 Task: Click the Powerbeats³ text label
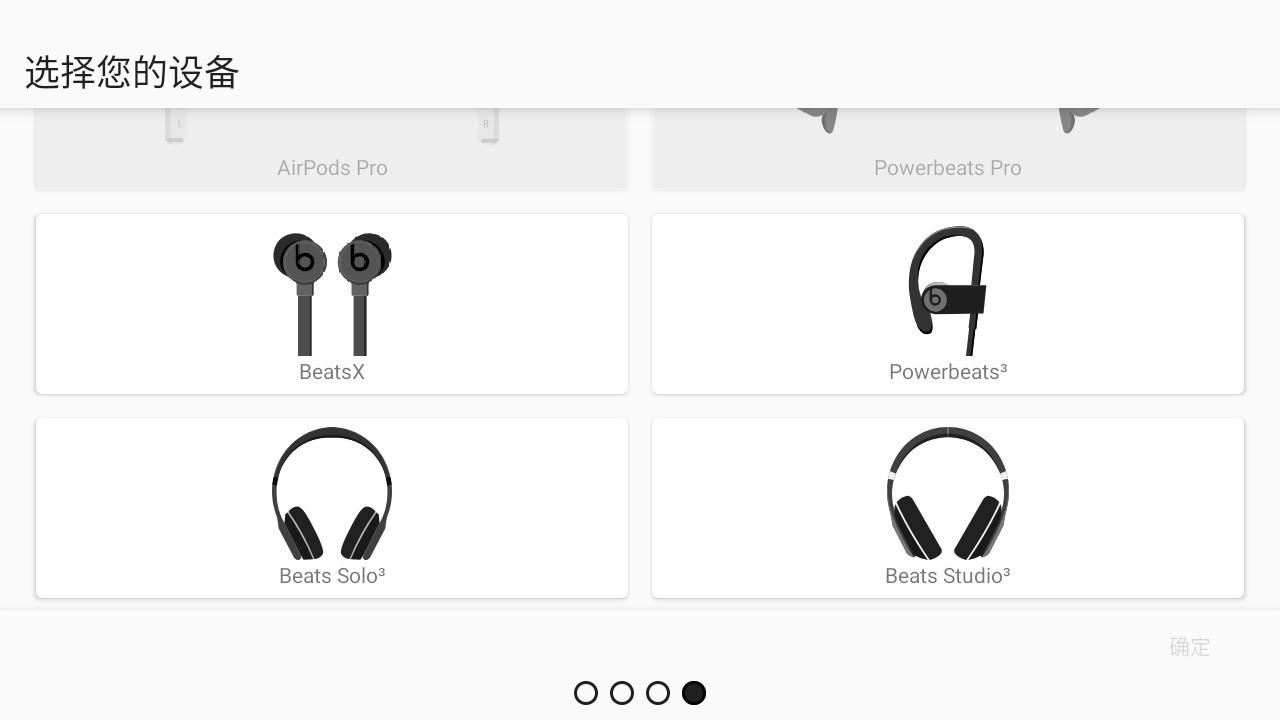click(x=948, y=372)
